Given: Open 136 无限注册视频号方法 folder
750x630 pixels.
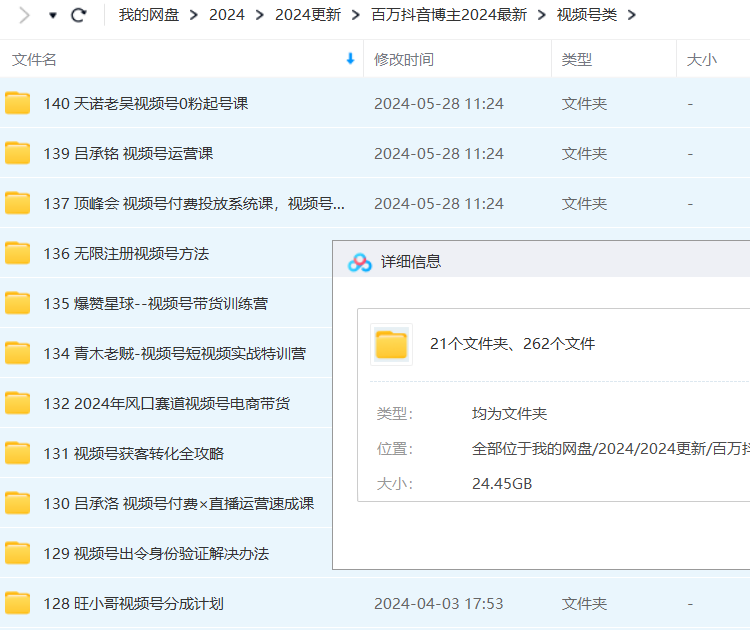Looking at the screenshot, I should pyautogui.click(x=141, y=254).
